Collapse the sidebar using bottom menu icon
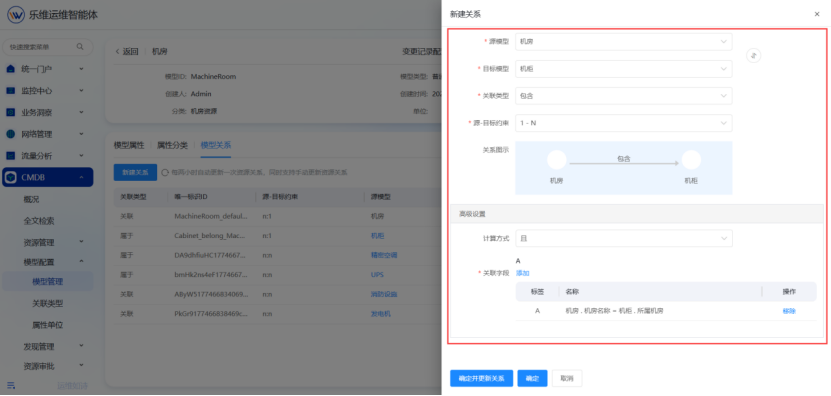 [11, 385]
